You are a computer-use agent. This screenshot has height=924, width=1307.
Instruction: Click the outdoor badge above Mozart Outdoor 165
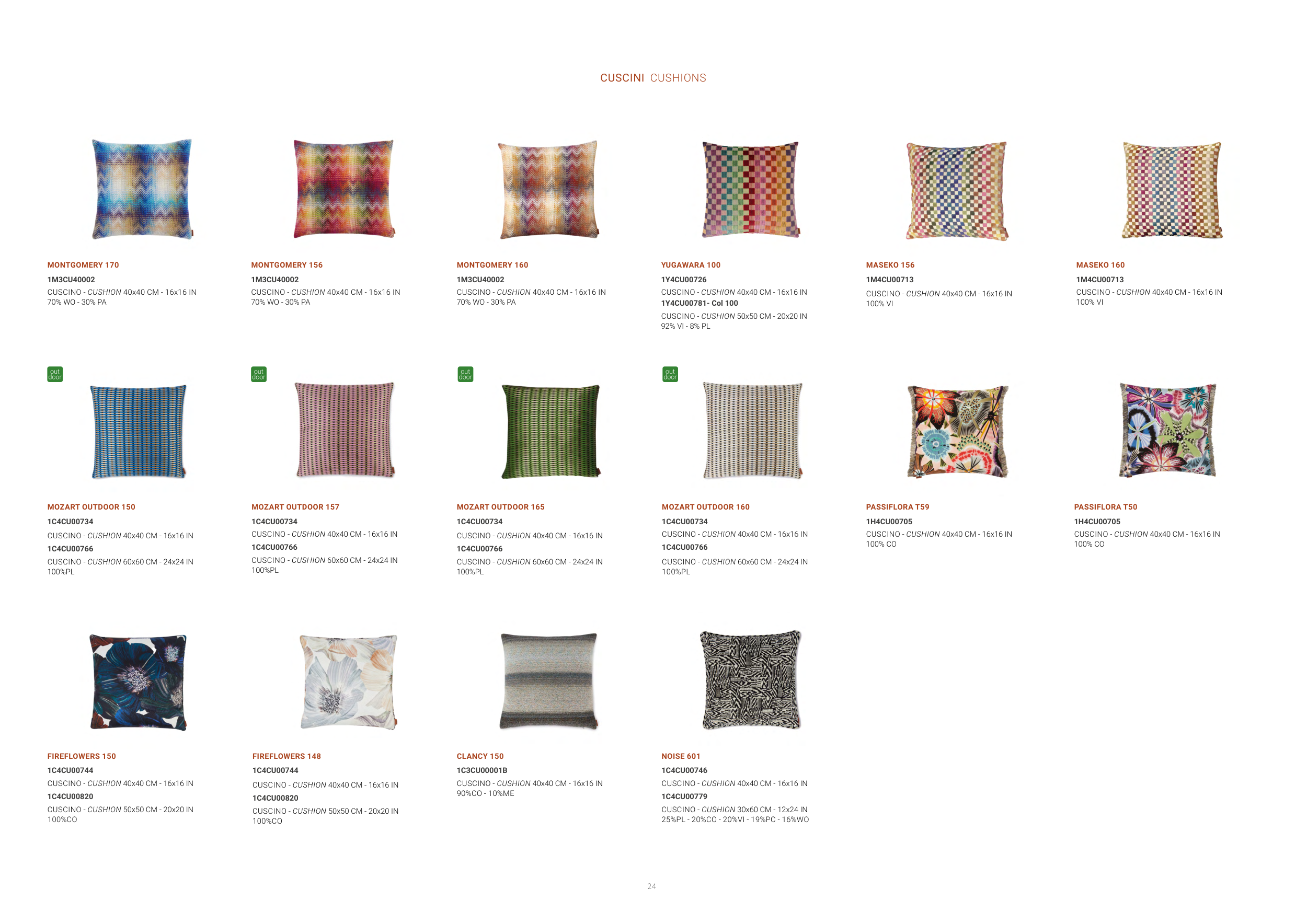(465, 374)
